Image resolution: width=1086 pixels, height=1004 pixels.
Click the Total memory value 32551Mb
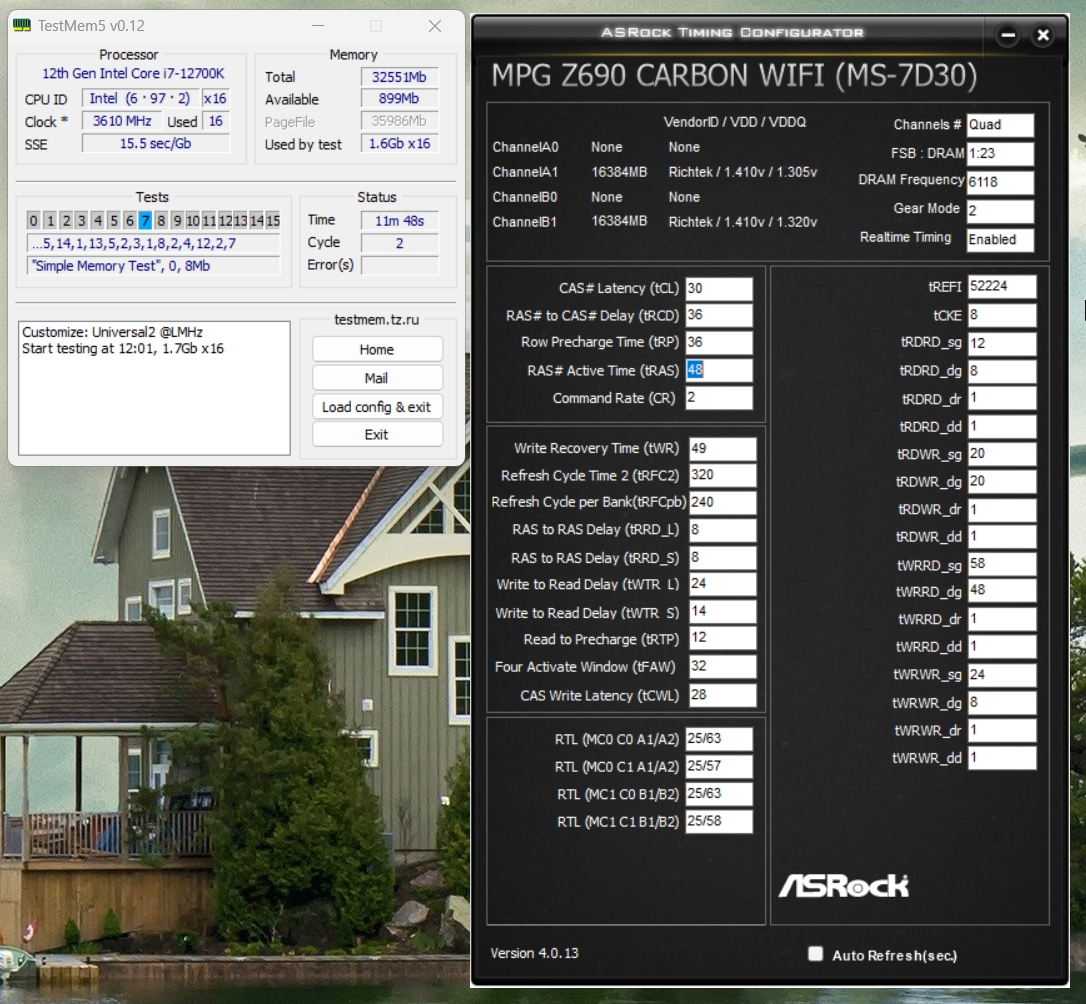tap(400, 77)
